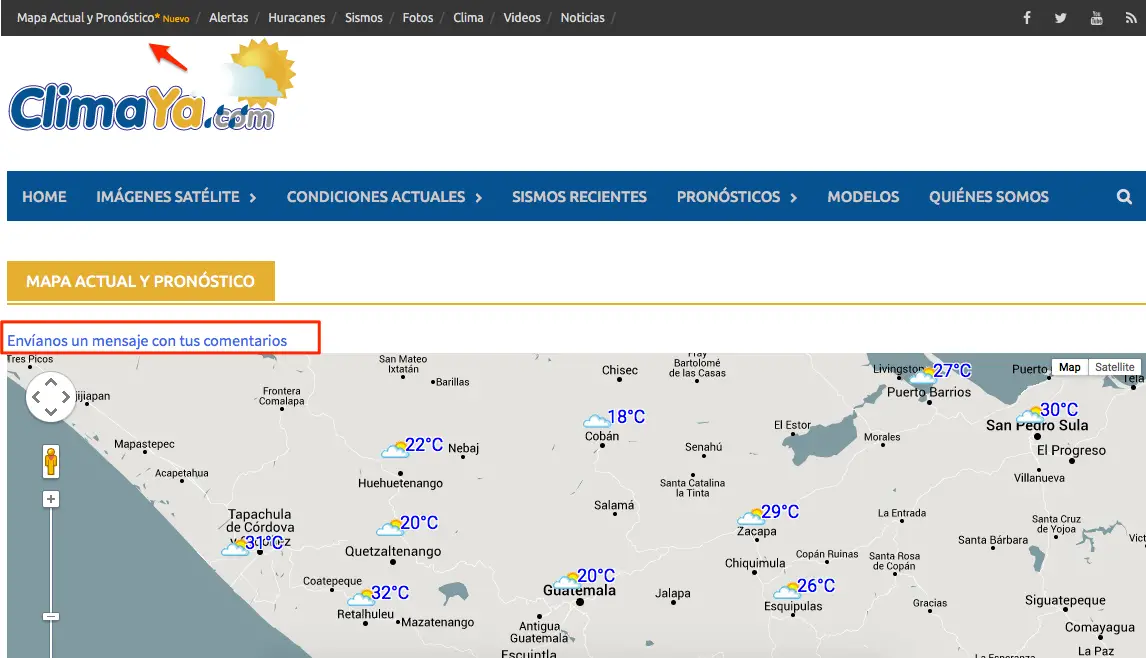Image resolution: width=1146 pixels, height=658 pixels.
Task: Open Sismos in the top bar
Action: coord(364,18)
